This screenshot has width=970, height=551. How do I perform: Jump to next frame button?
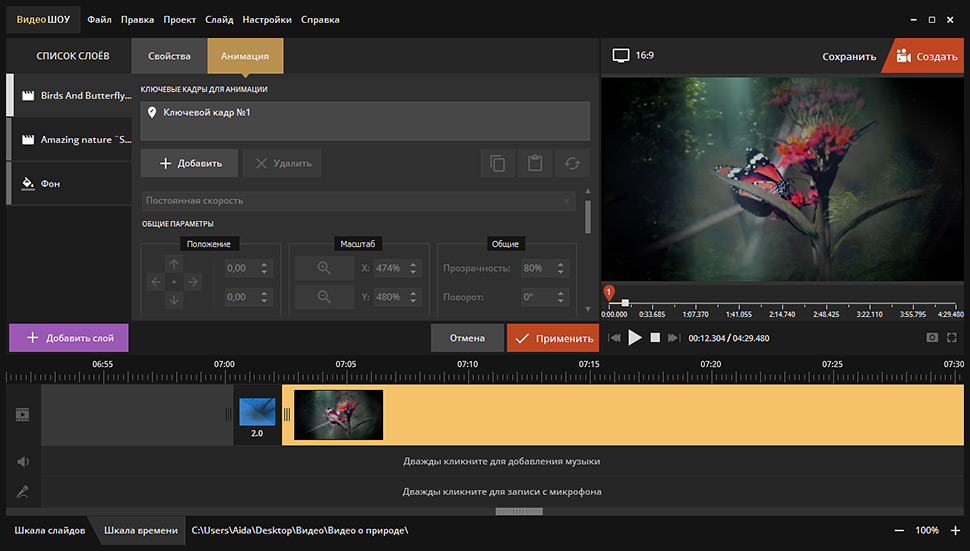674,338
